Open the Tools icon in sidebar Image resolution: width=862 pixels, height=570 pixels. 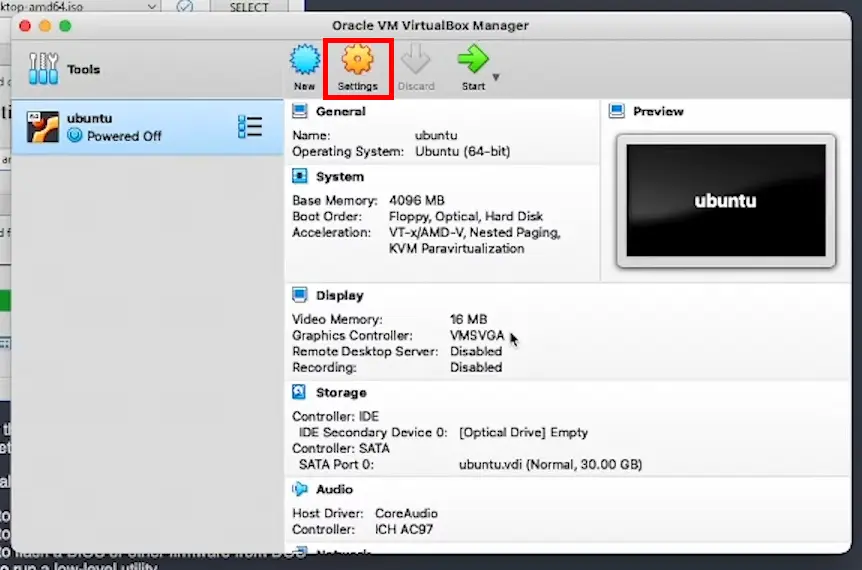click(43, 69)
